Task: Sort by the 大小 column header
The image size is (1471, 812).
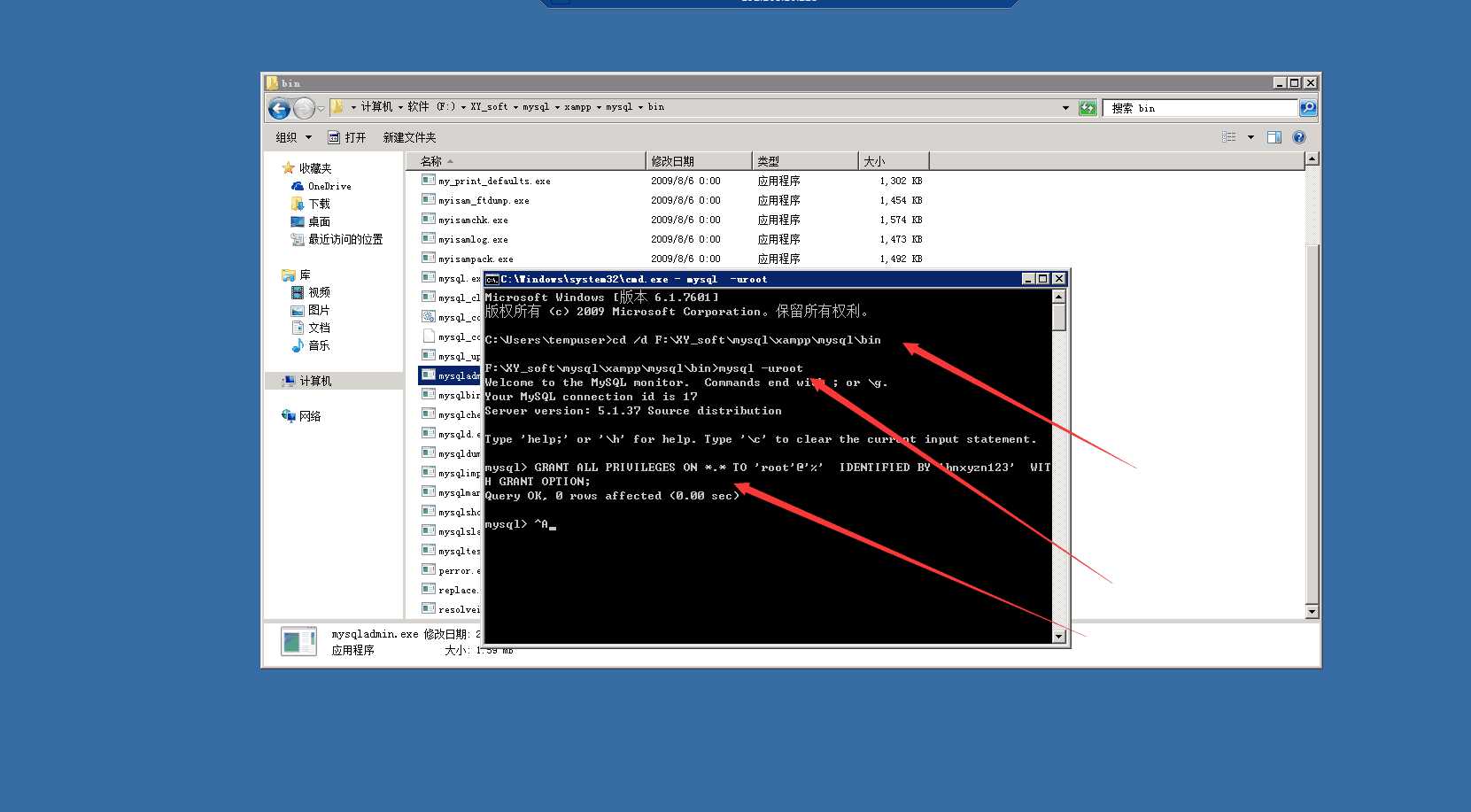Action: pyautogui.click(x=894, y=161)
